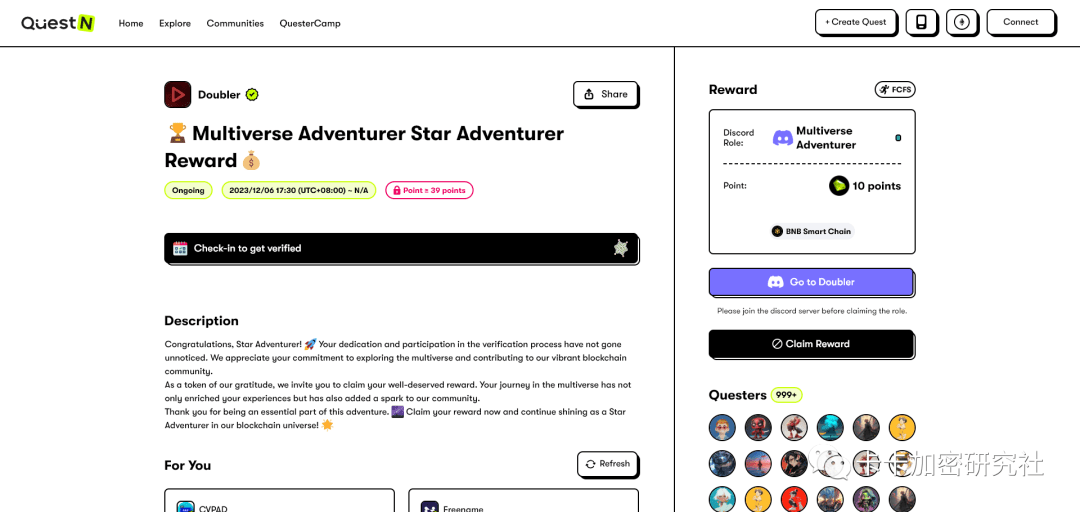Screen dimensions: 1080x512
Task: Navigate to QuesterCamp
Action: click(x=310, y=23)
